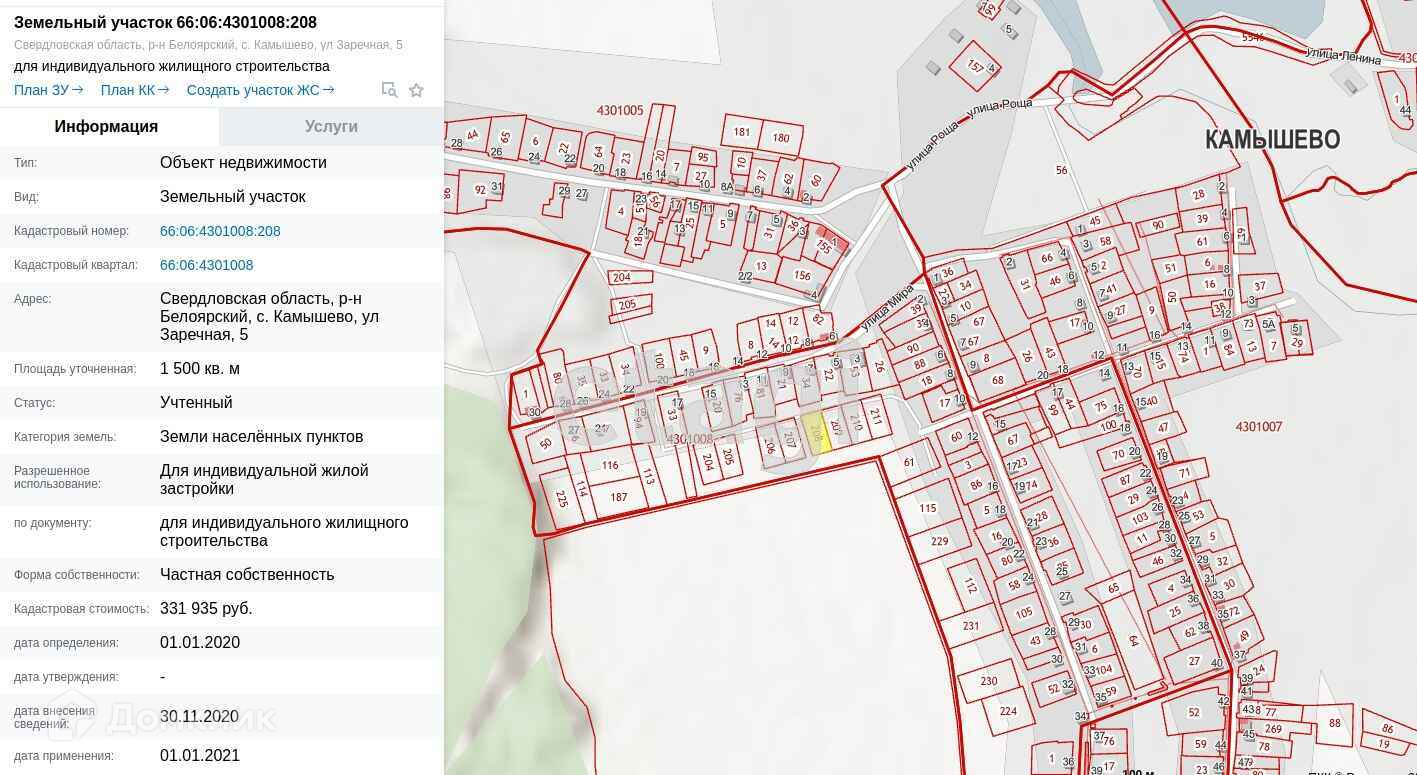Click the улица Ленина street label
This screenshot has height=775, width=1417.
pos(1345,56)
